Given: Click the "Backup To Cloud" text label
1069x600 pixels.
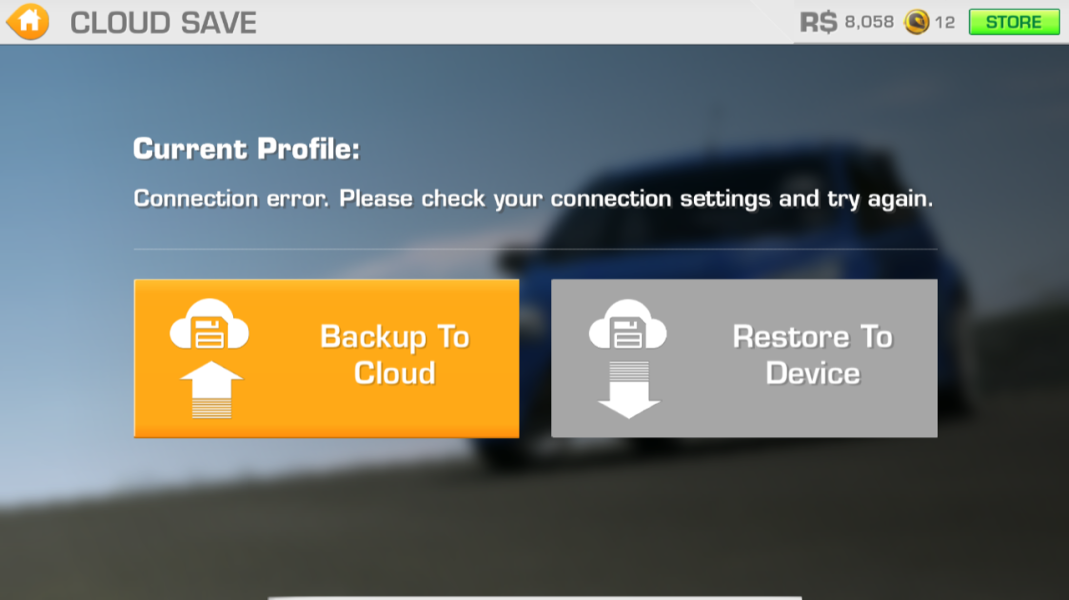Looking at the screenshot, I should (x=394, y=355).
